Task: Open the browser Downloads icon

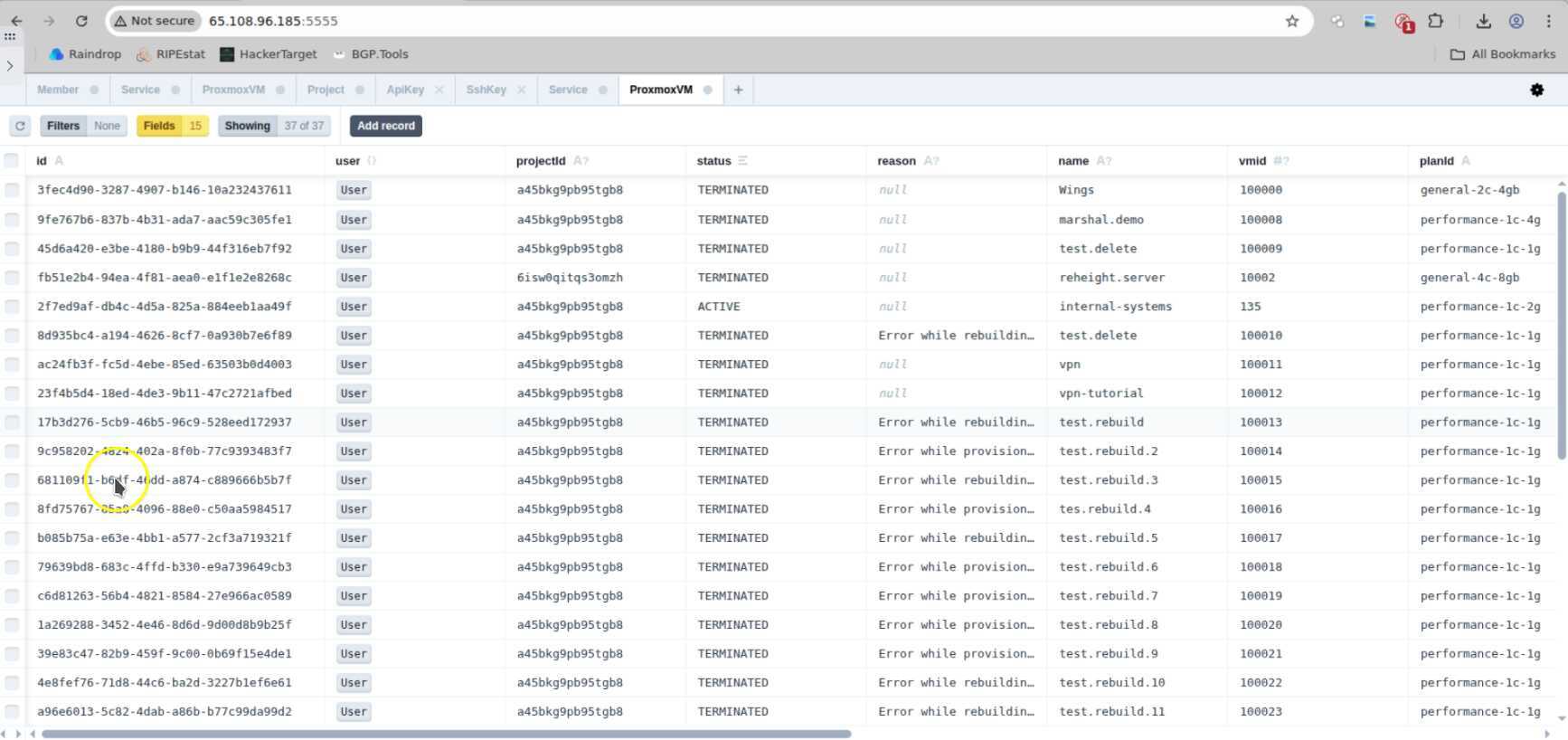Action: coord(1483,21)
